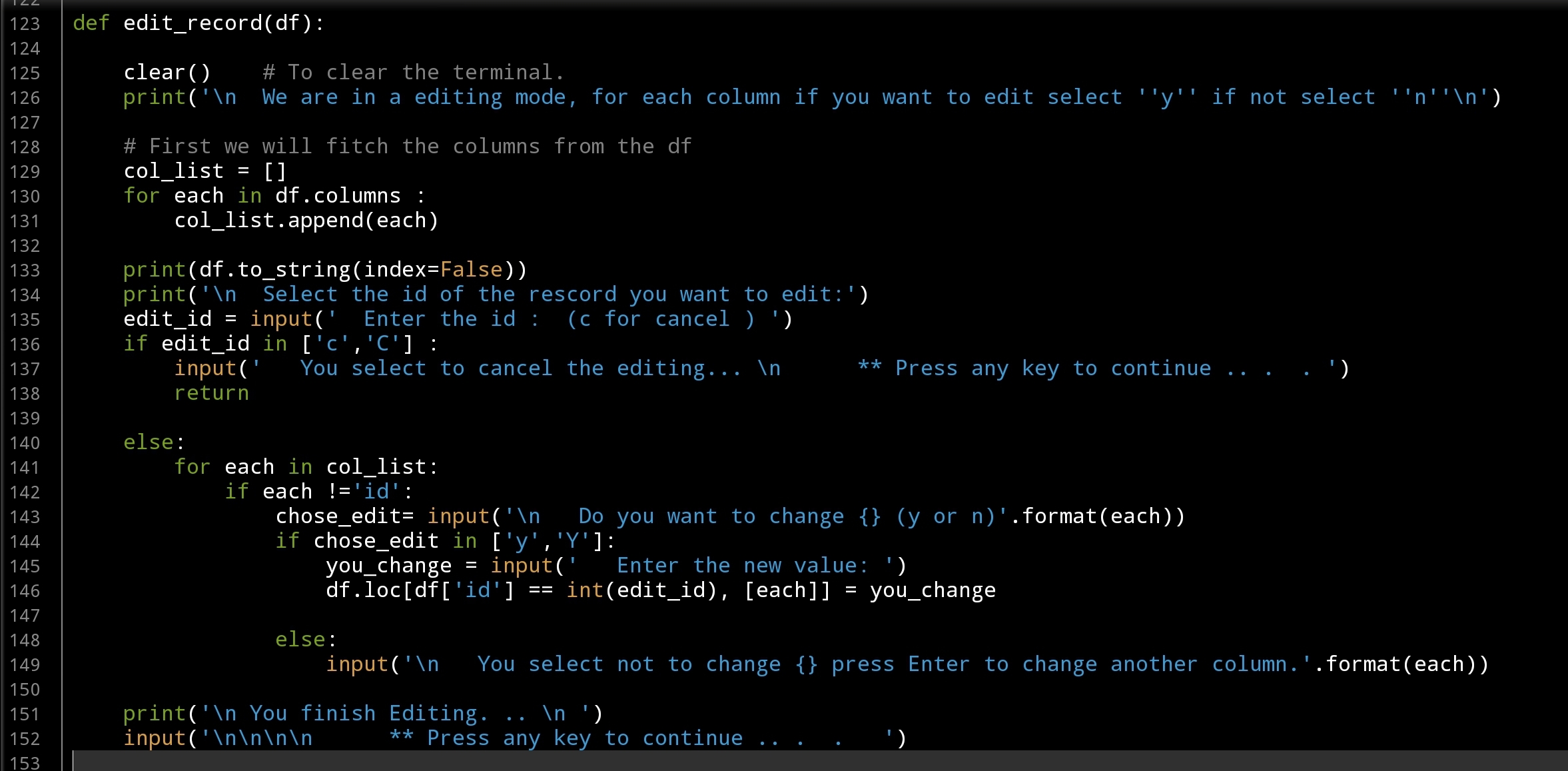Viewport: 1568px width, 771px height.
Task: Click on 'df.columns' in the for loop
Action: [338, 196]
